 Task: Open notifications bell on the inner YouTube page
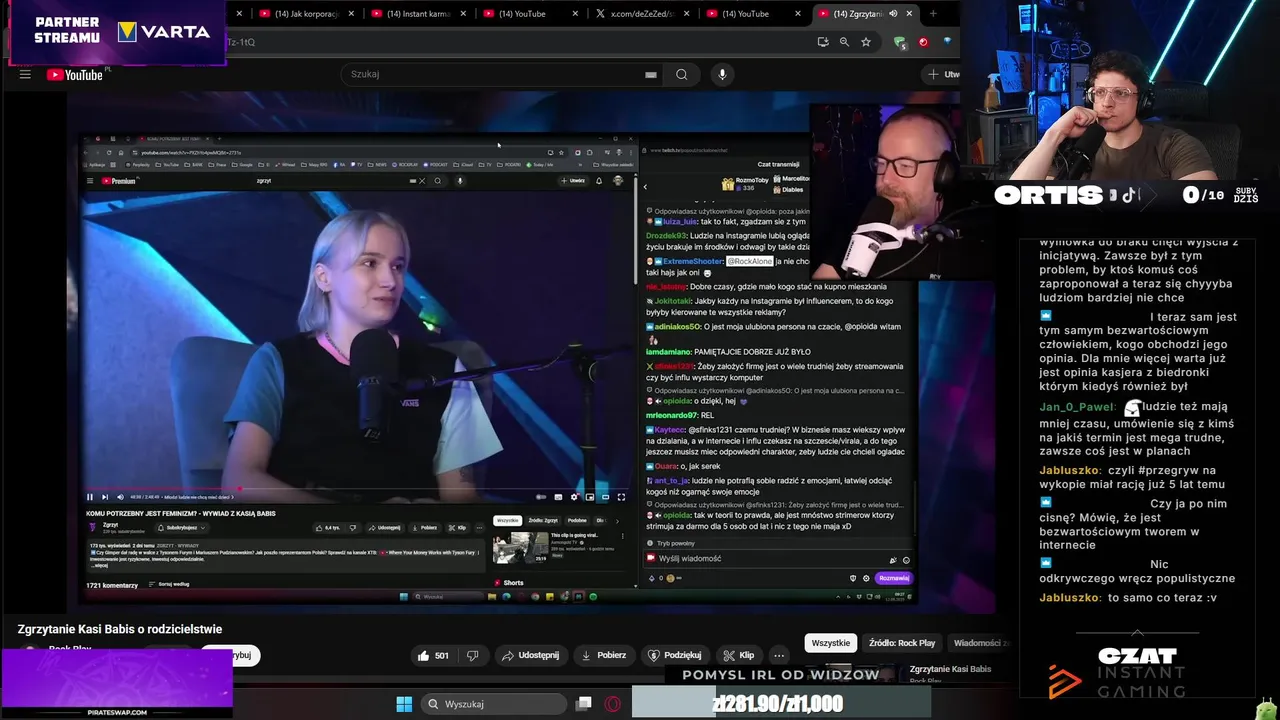[599, 181]
